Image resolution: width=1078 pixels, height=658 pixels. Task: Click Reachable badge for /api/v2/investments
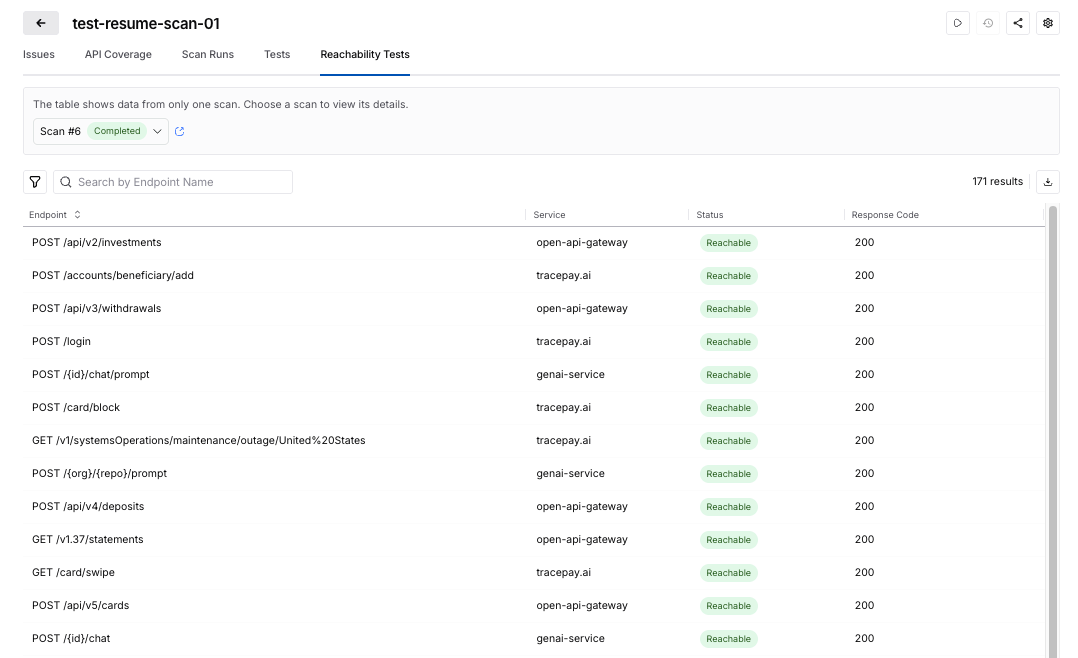(728, 243)
